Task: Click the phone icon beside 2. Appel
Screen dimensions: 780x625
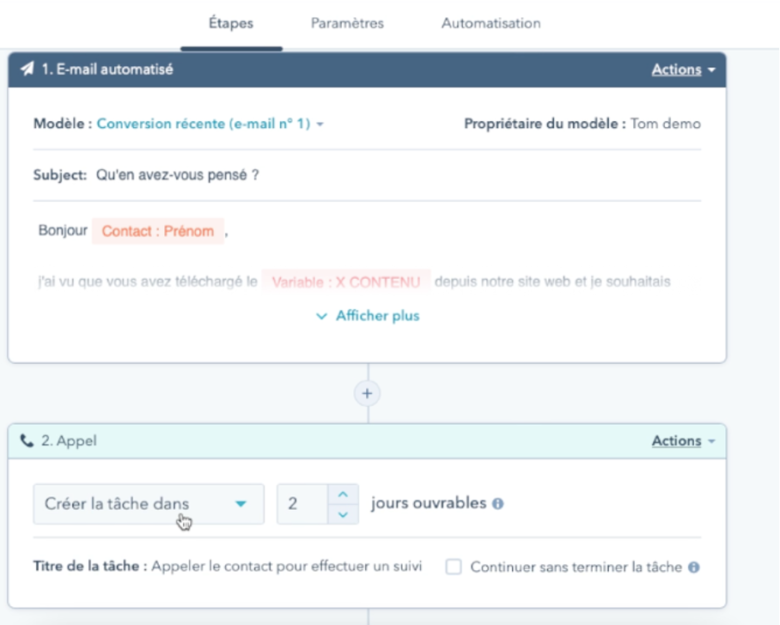Action: pyautogui.click(x=27, y=441)
